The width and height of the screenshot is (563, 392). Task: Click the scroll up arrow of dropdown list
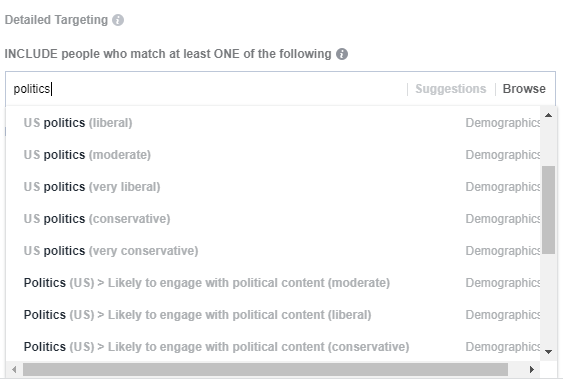pos(548,115)
